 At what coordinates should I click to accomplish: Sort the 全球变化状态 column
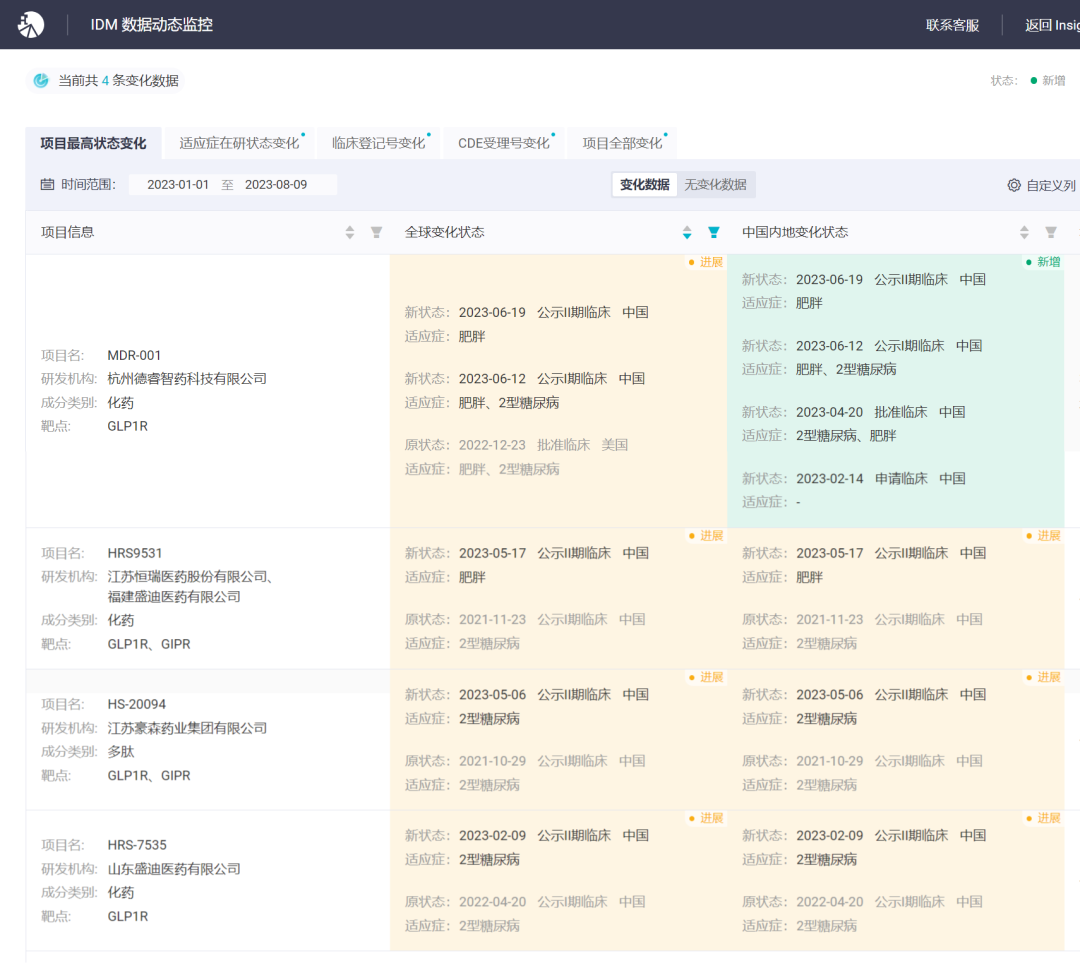tap(687, 233)
